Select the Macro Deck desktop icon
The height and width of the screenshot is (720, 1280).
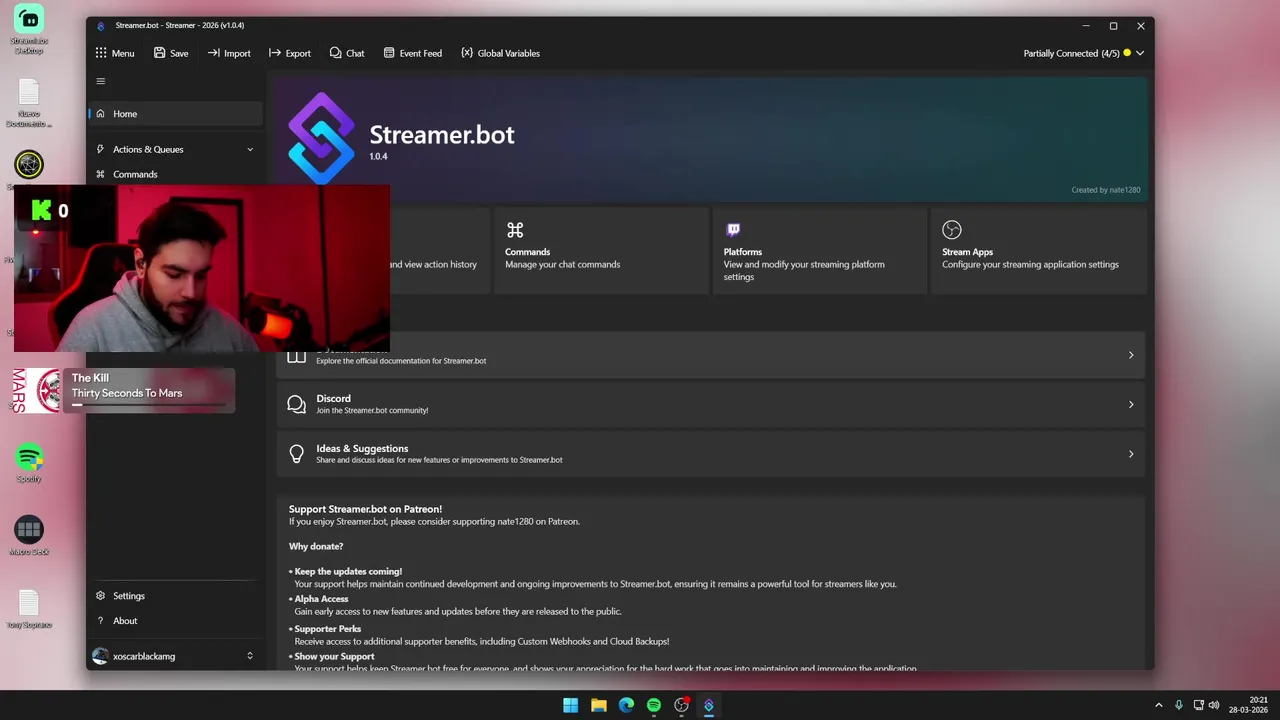29,537
